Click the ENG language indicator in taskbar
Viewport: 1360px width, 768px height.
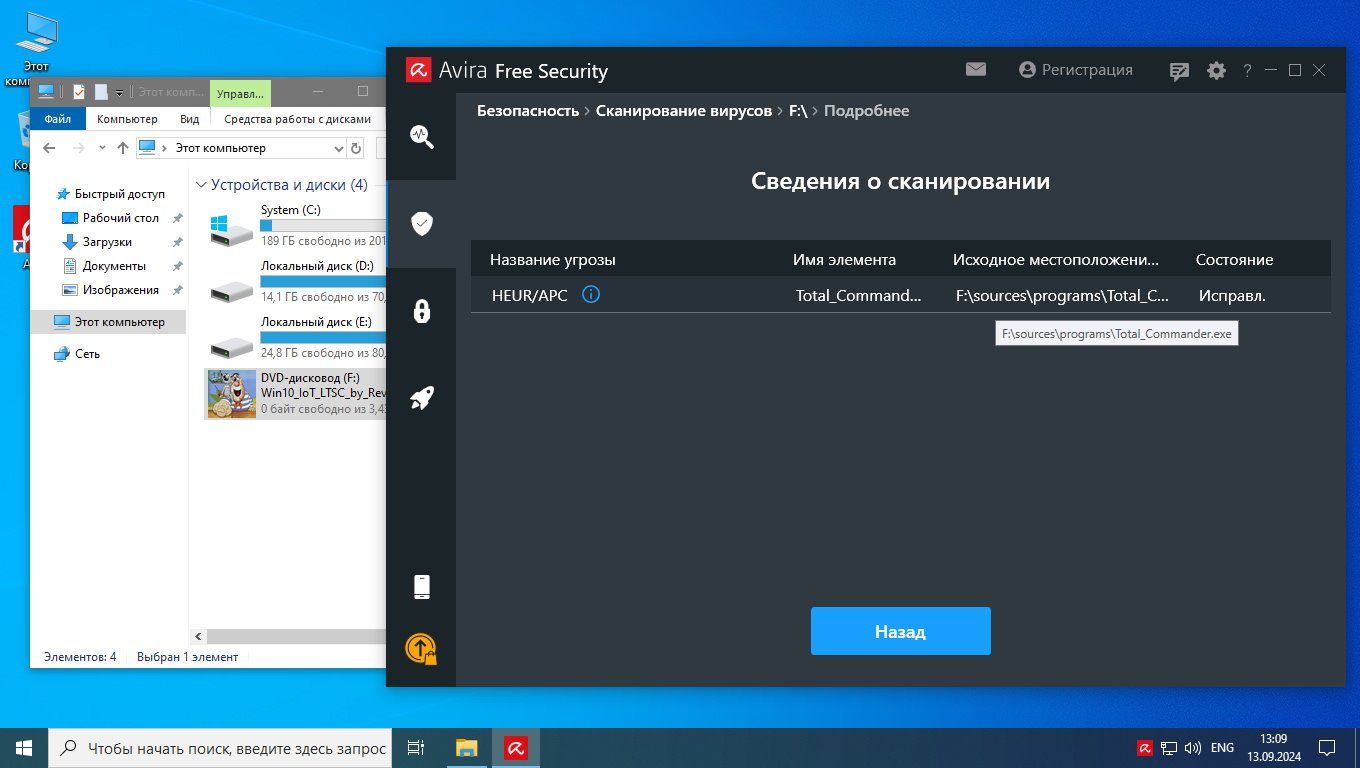pos(1222,748)
